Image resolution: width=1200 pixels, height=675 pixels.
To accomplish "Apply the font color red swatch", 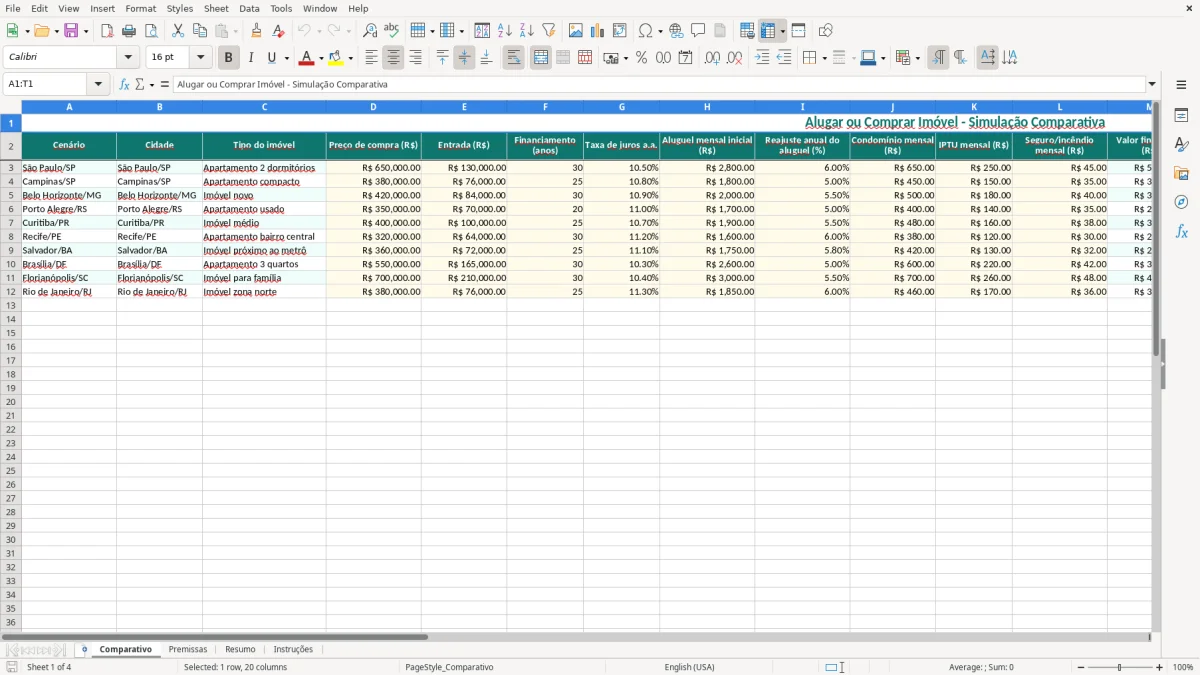I will click(x=307, y=58).
